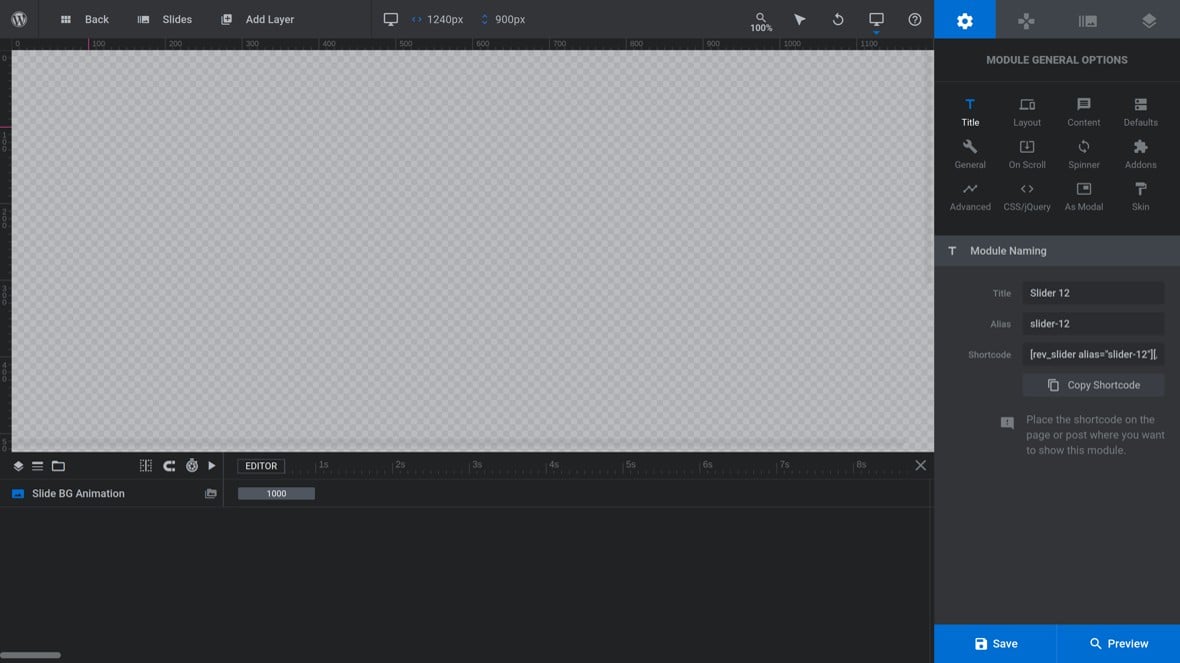Screen dimensions: 1180x663
Task: Open the responsive device view dropdown
Action: 876,20
